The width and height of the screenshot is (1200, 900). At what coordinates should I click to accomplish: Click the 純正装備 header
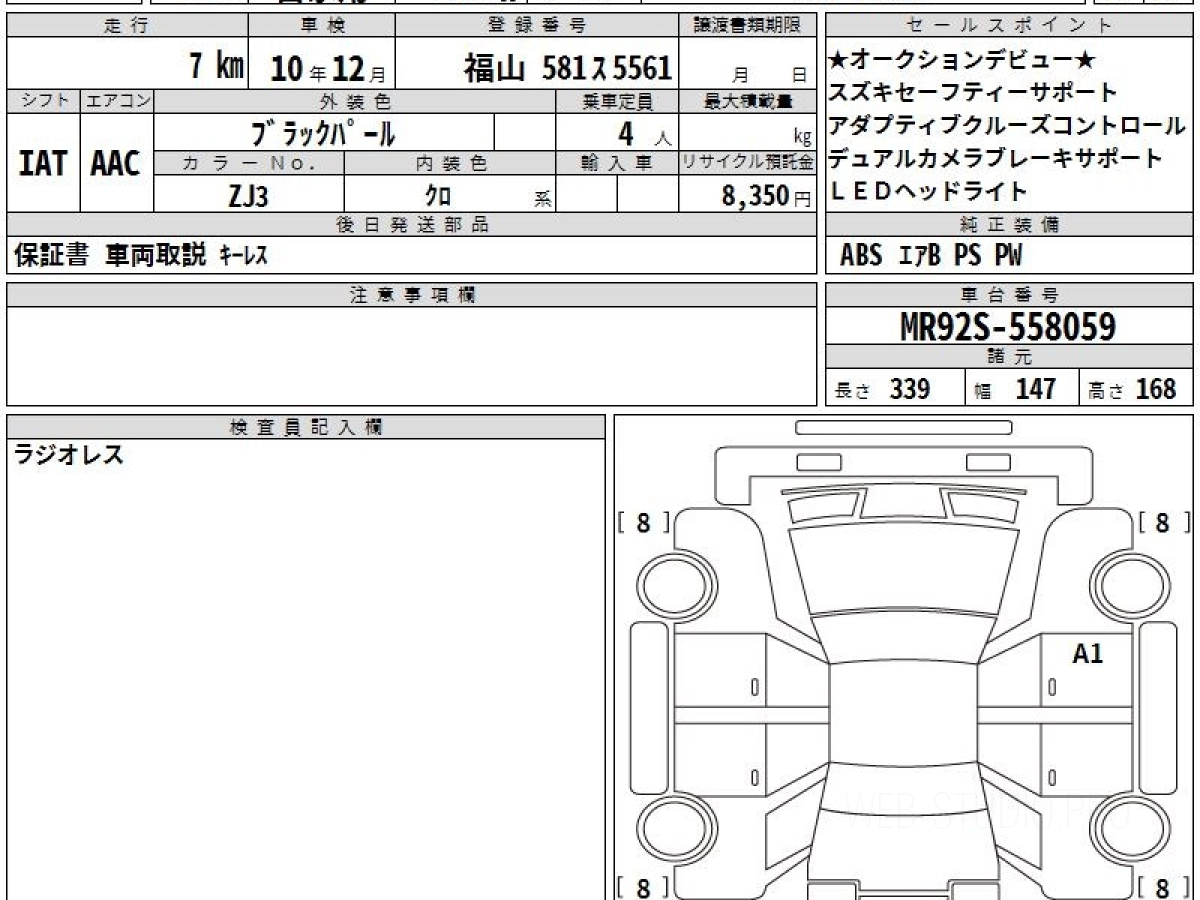(1009, 225)
